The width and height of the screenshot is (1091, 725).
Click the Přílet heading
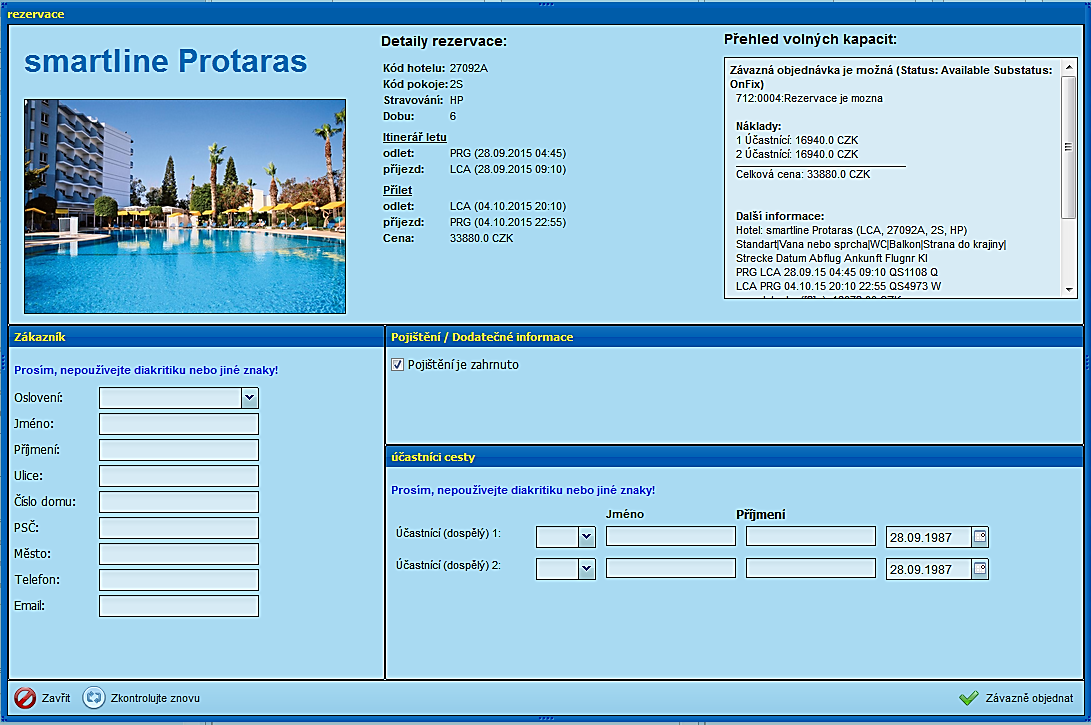(x=397, y=190)
